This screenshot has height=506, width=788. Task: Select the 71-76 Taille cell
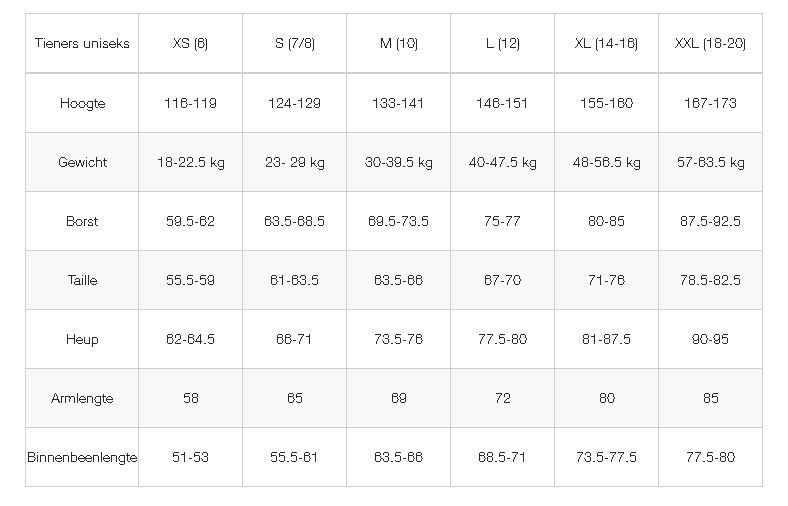[607, 280]
